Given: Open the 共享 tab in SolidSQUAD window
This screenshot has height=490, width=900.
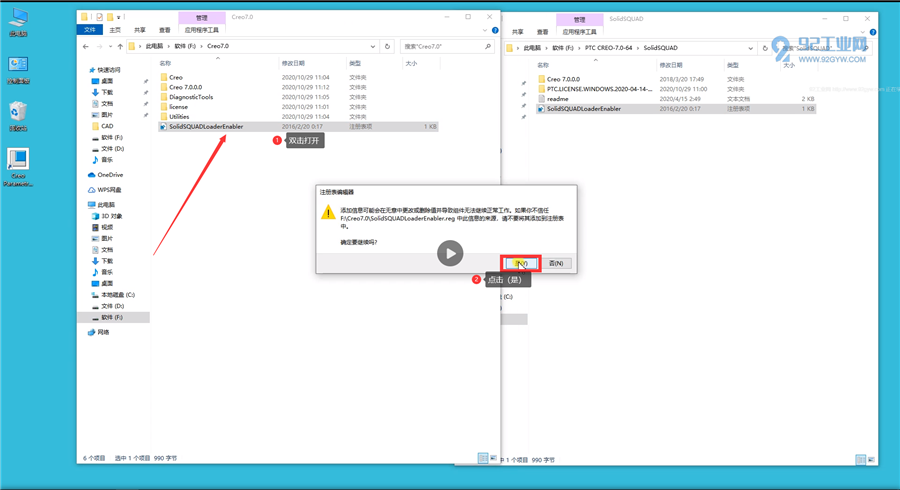Looking at the screenshot, I should coord(518,32).
